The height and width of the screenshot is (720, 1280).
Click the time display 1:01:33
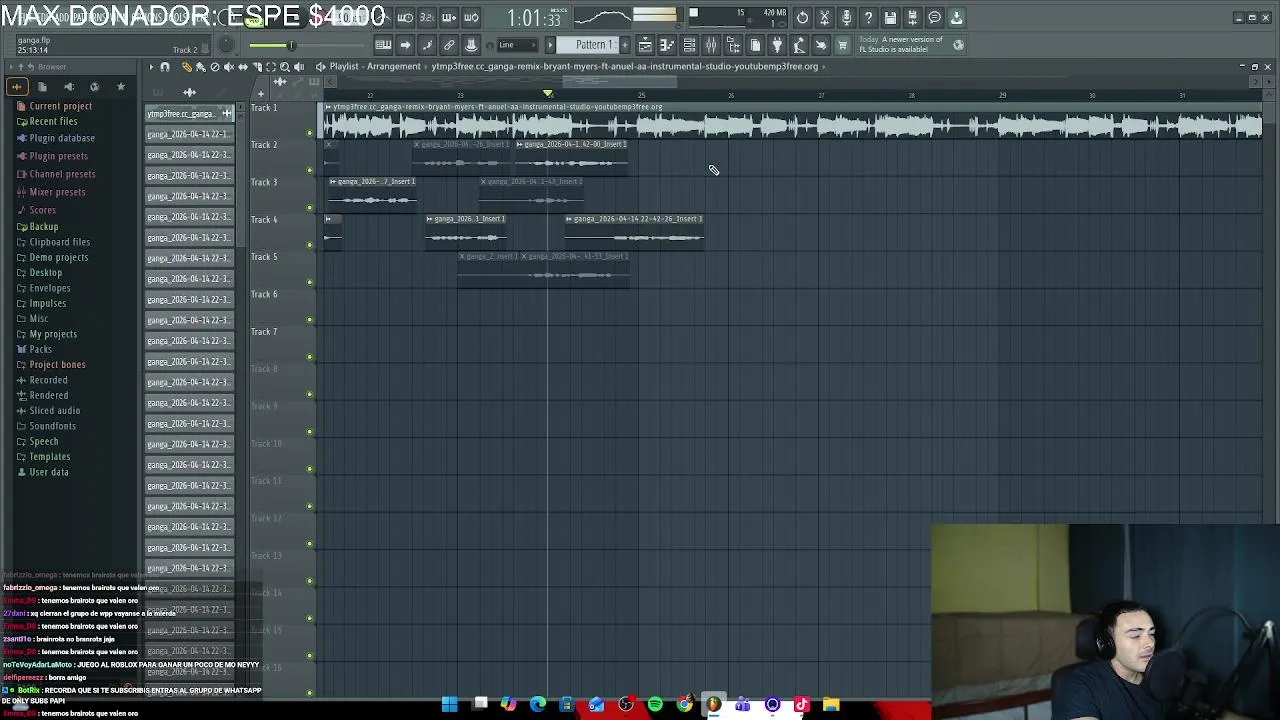click(534, 18)
